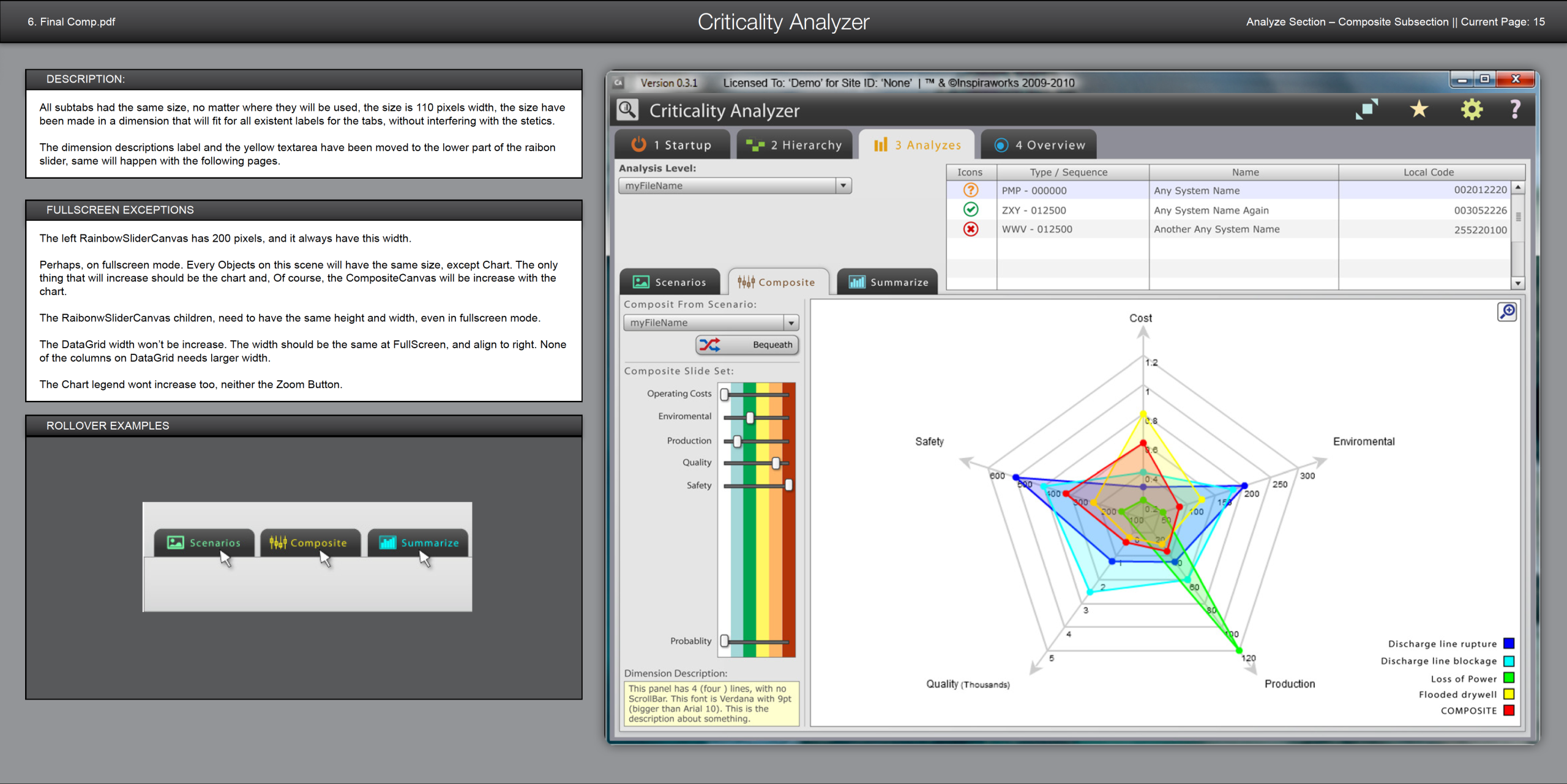
Task: Click the magnifier logo beside Criticality Analyzer
Action: pyautogui.click(x=627, y=110)
